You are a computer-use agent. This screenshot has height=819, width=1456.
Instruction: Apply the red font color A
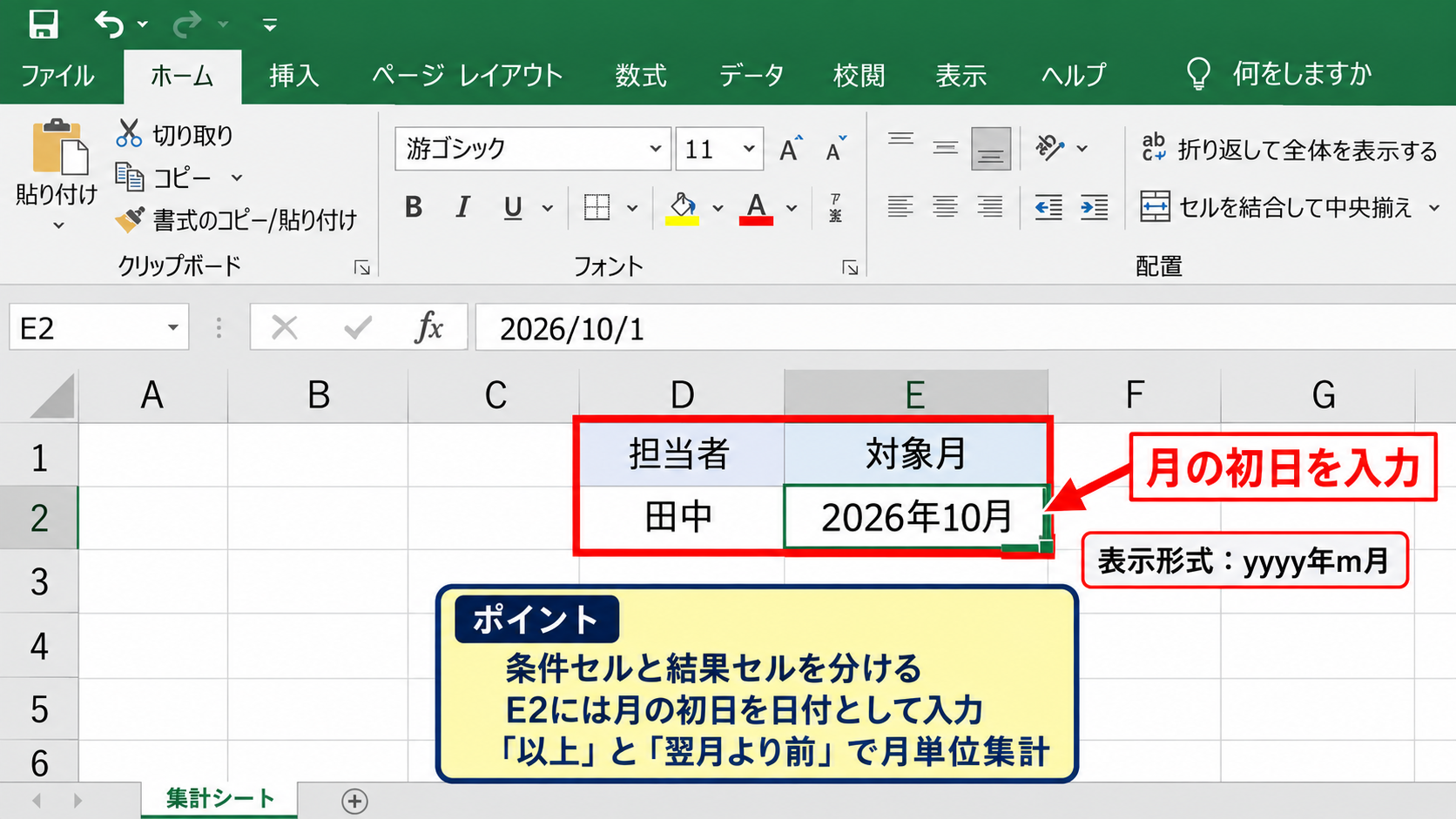pyautogui.click(x=756, y=208)
